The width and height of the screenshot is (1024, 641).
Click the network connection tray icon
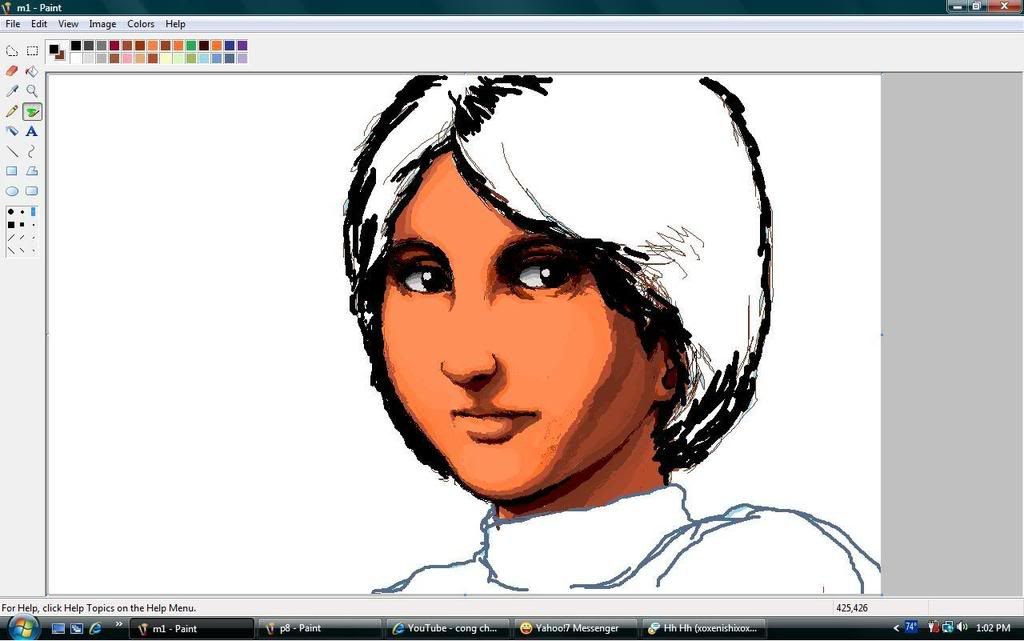tap(948, 627)
